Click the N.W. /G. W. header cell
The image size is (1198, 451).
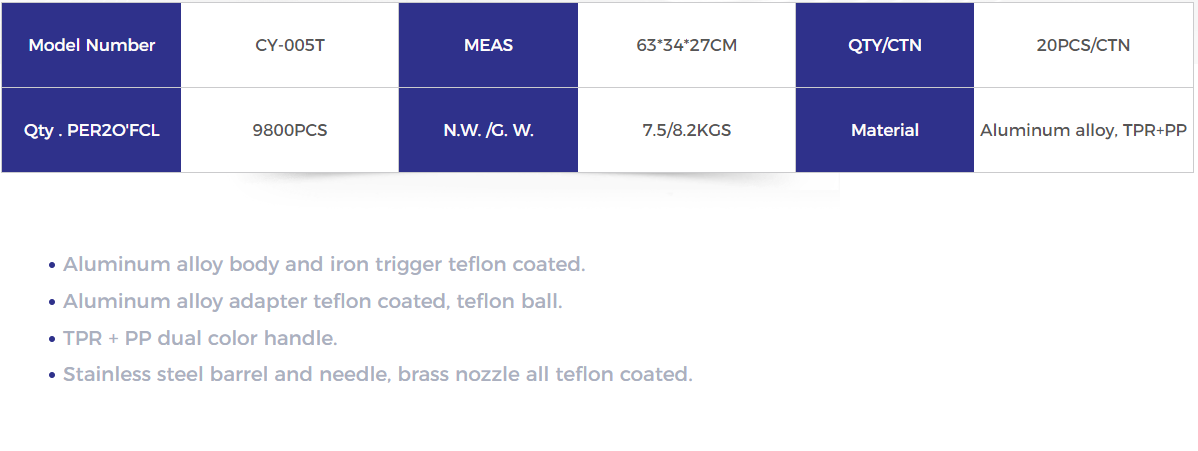tap(488, 131)
